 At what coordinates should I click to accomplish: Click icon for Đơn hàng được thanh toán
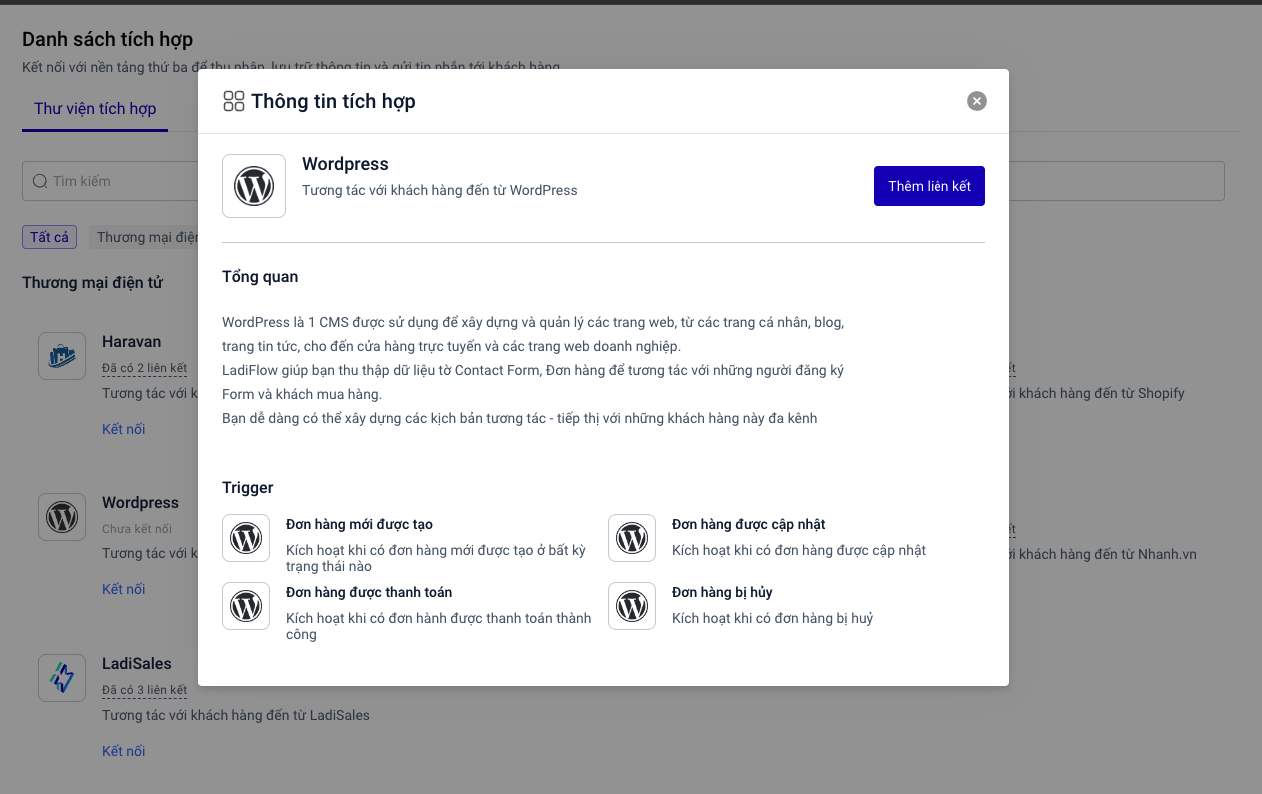(246, 606)
